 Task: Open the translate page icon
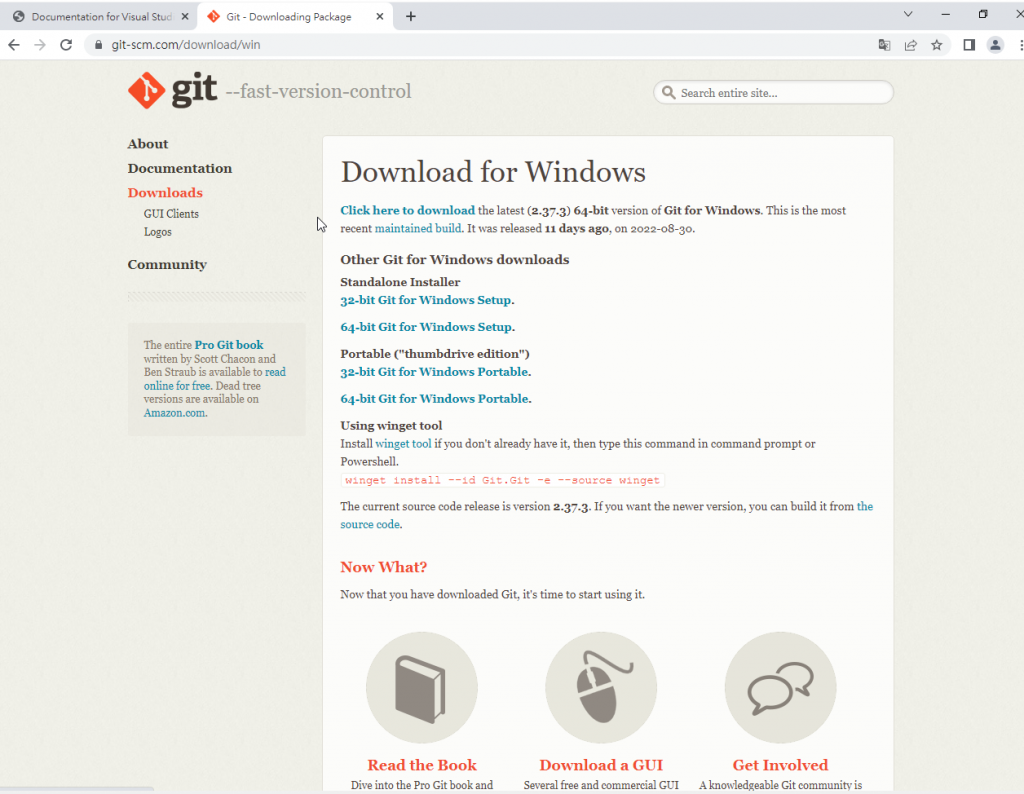point(884,44)
